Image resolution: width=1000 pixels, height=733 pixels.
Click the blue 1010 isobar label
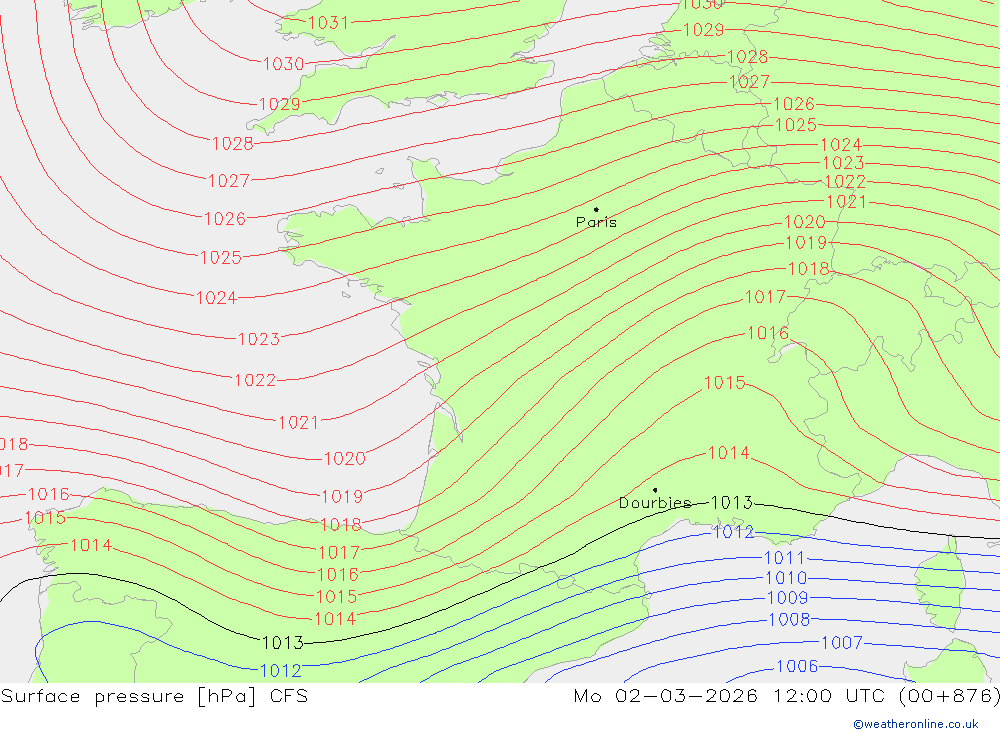coord(786,578)
